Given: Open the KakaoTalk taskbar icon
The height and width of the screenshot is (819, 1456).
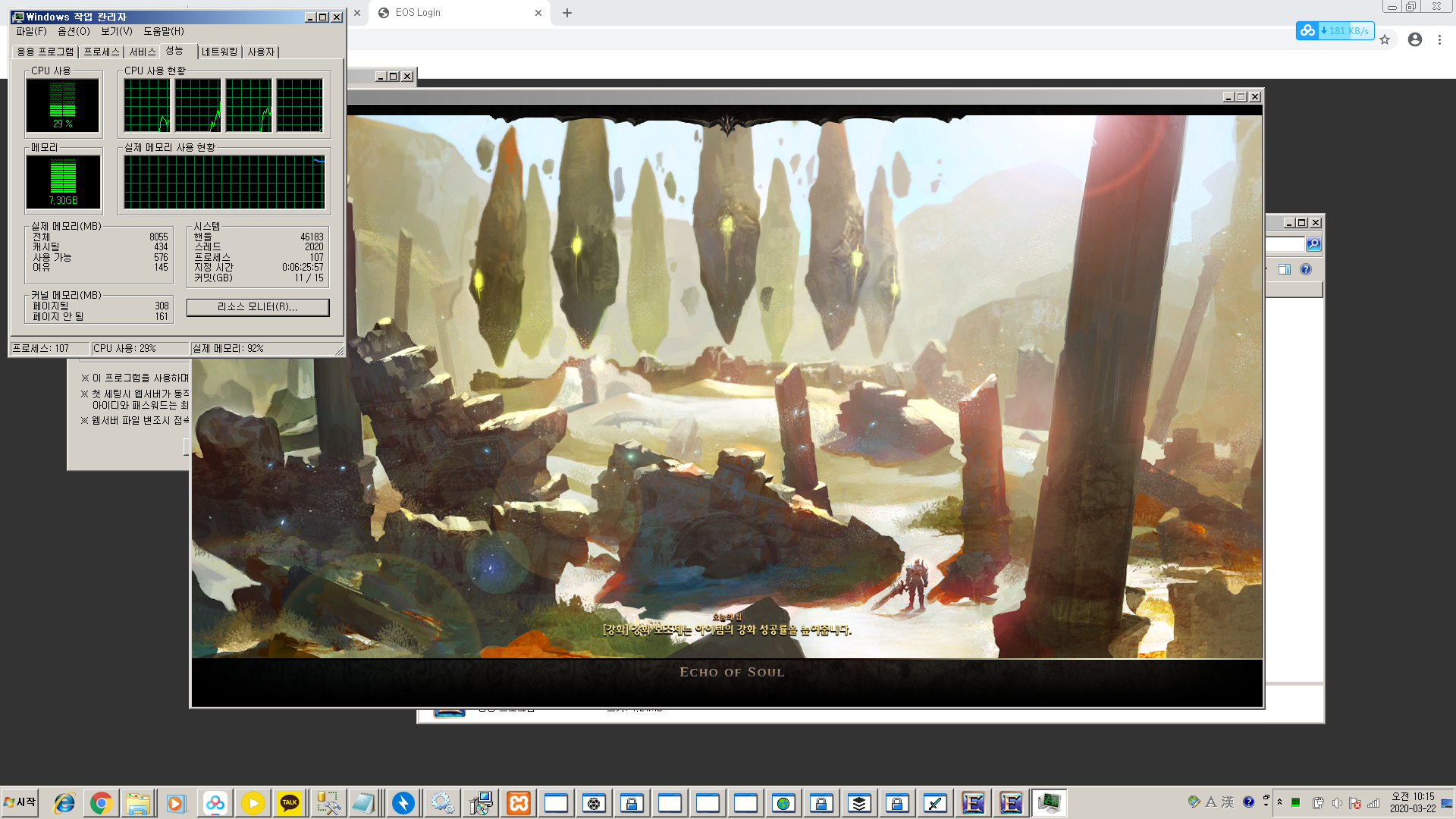Looking at the screenshot, I should pos(289,803).
